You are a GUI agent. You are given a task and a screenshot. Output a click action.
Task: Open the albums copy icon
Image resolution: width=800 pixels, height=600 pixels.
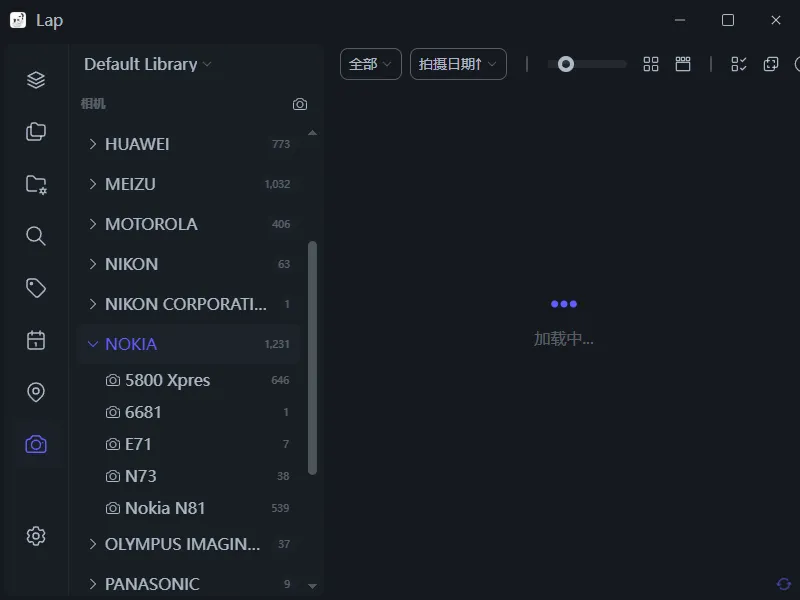(36, 132)
